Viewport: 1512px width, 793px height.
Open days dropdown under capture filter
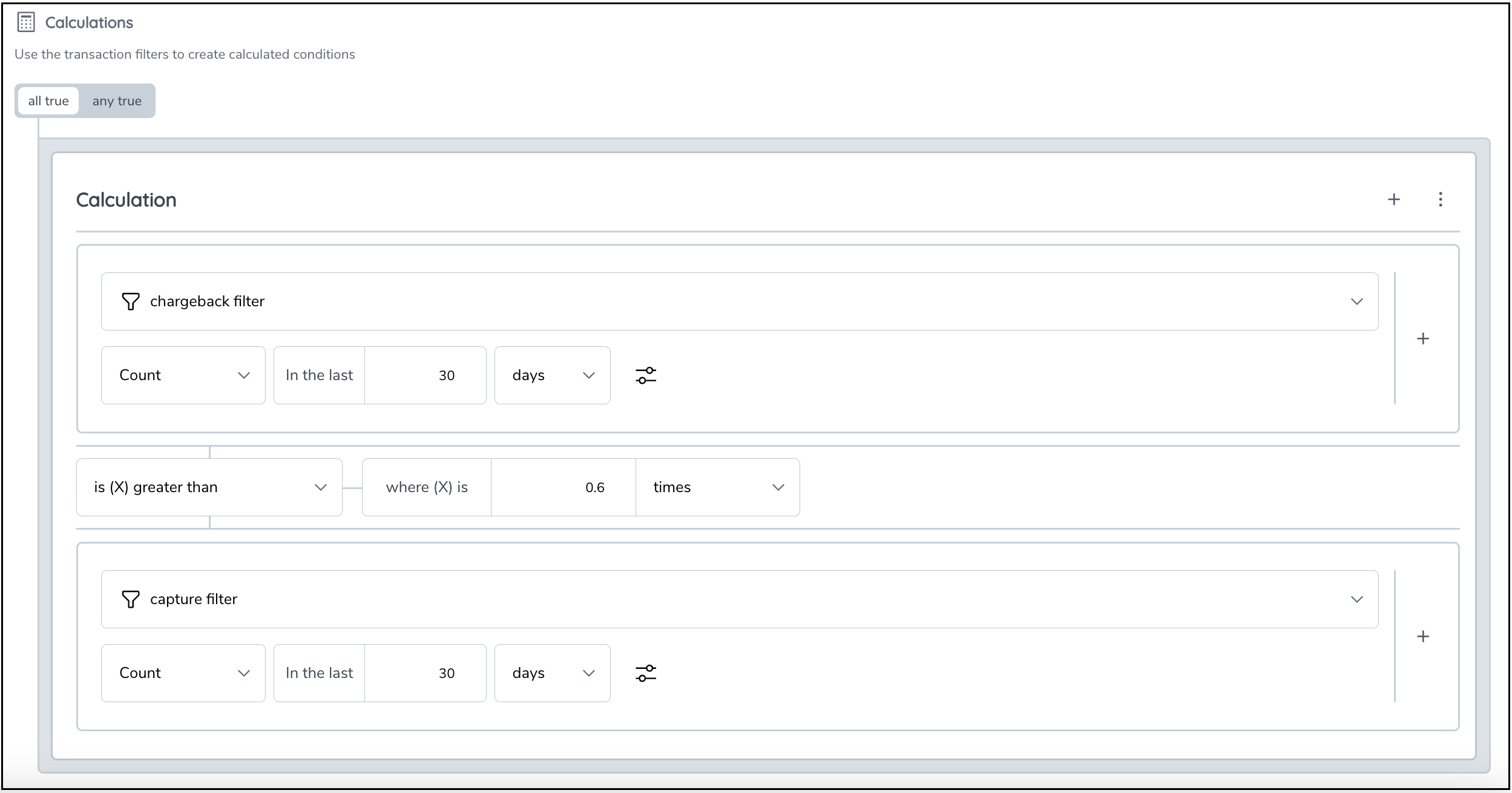(552, 673)
